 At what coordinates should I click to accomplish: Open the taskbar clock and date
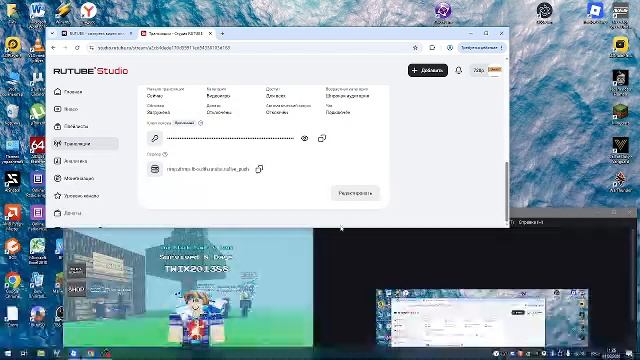[x=611, y=353]
